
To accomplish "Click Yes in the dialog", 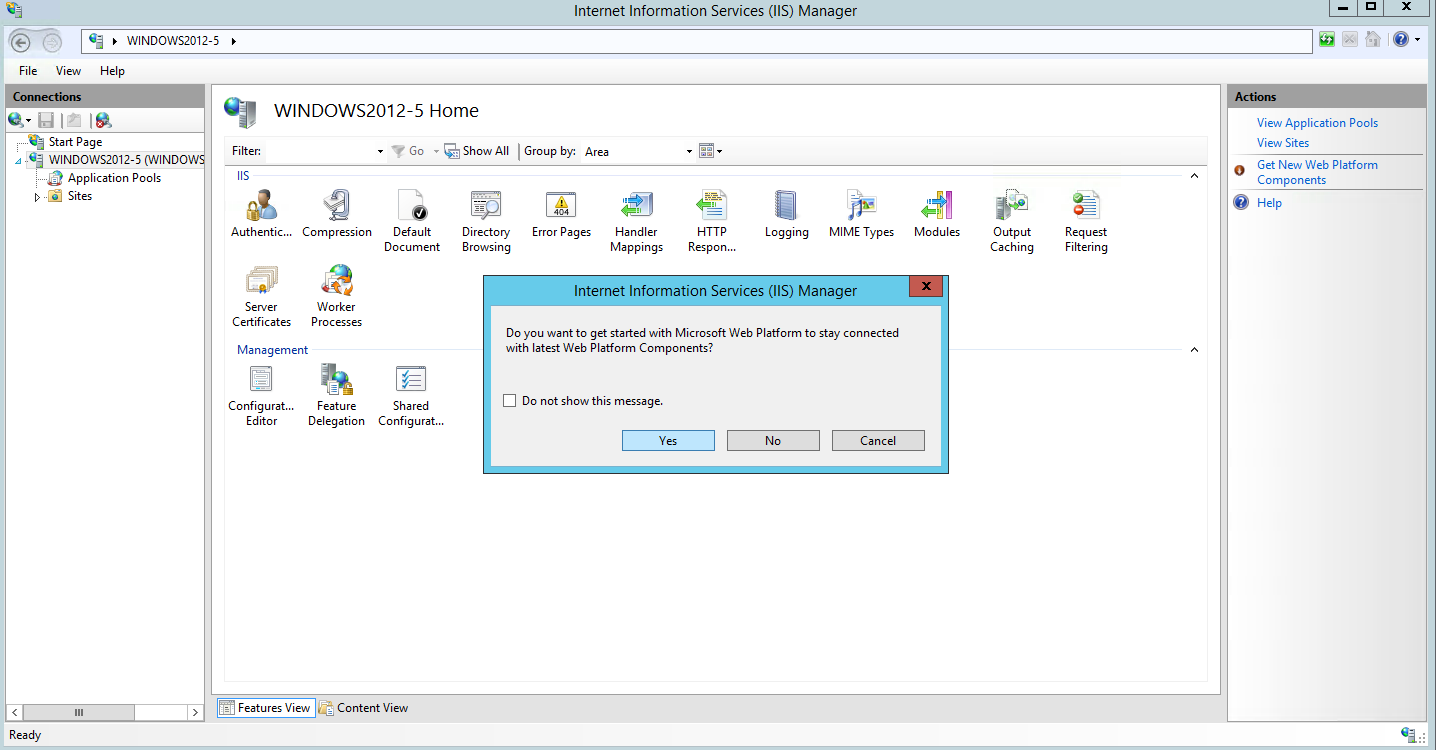I will pos(668,441).
